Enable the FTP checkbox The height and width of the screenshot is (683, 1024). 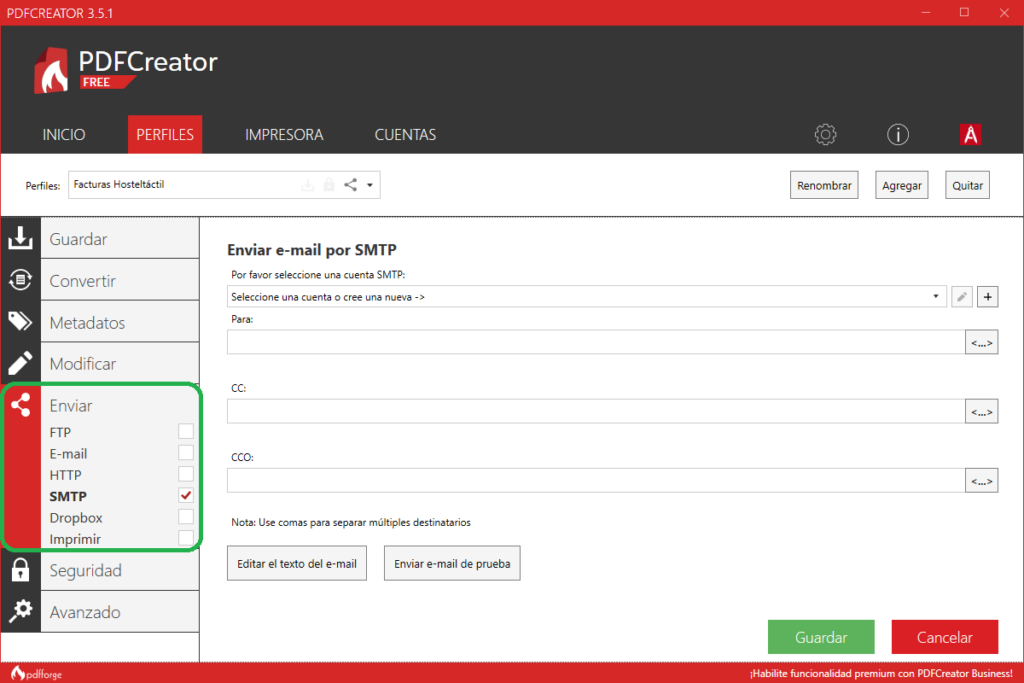click(185, 432)
